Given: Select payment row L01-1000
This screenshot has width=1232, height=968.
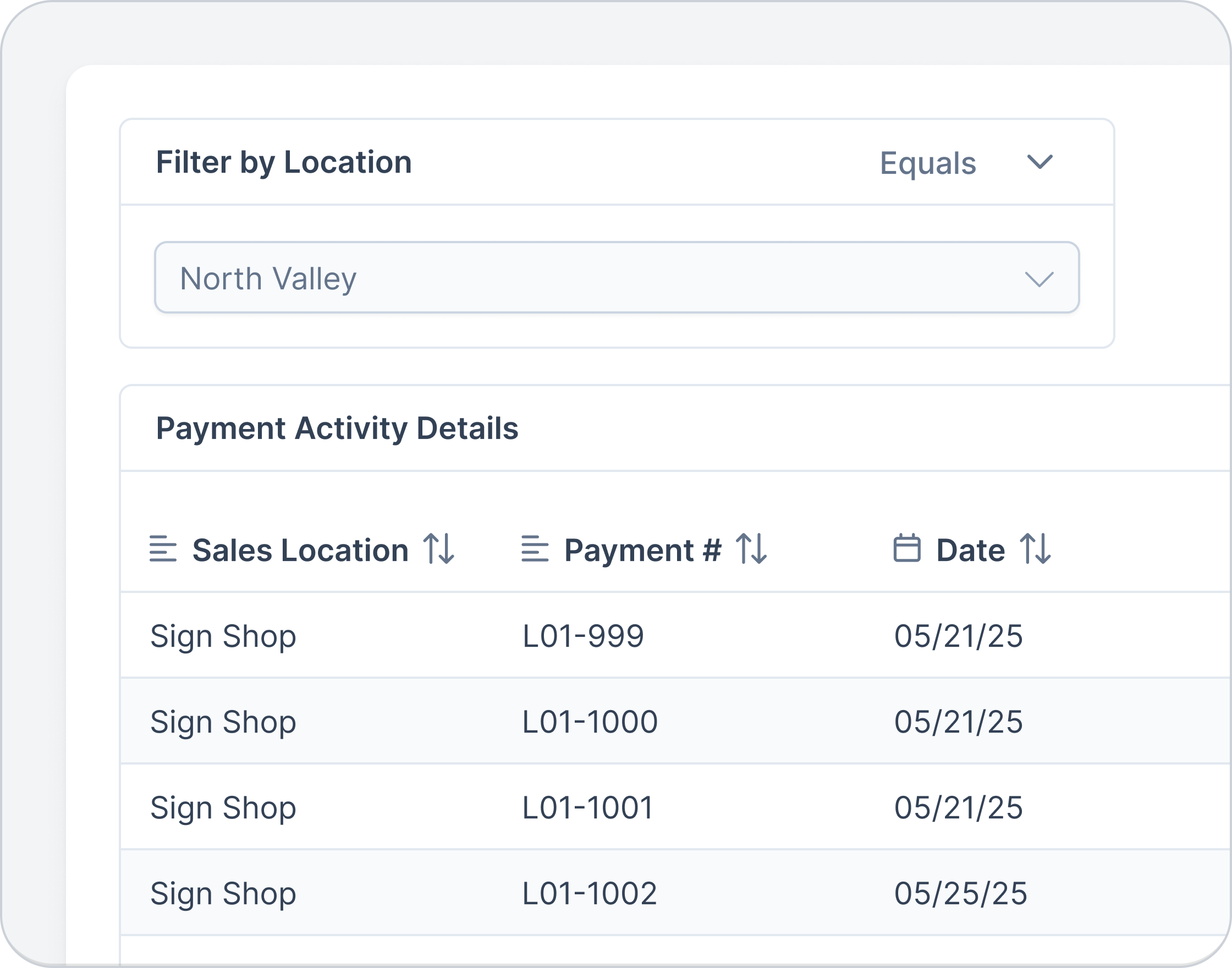Looking at the screenshot, I should tap(675, 721).
